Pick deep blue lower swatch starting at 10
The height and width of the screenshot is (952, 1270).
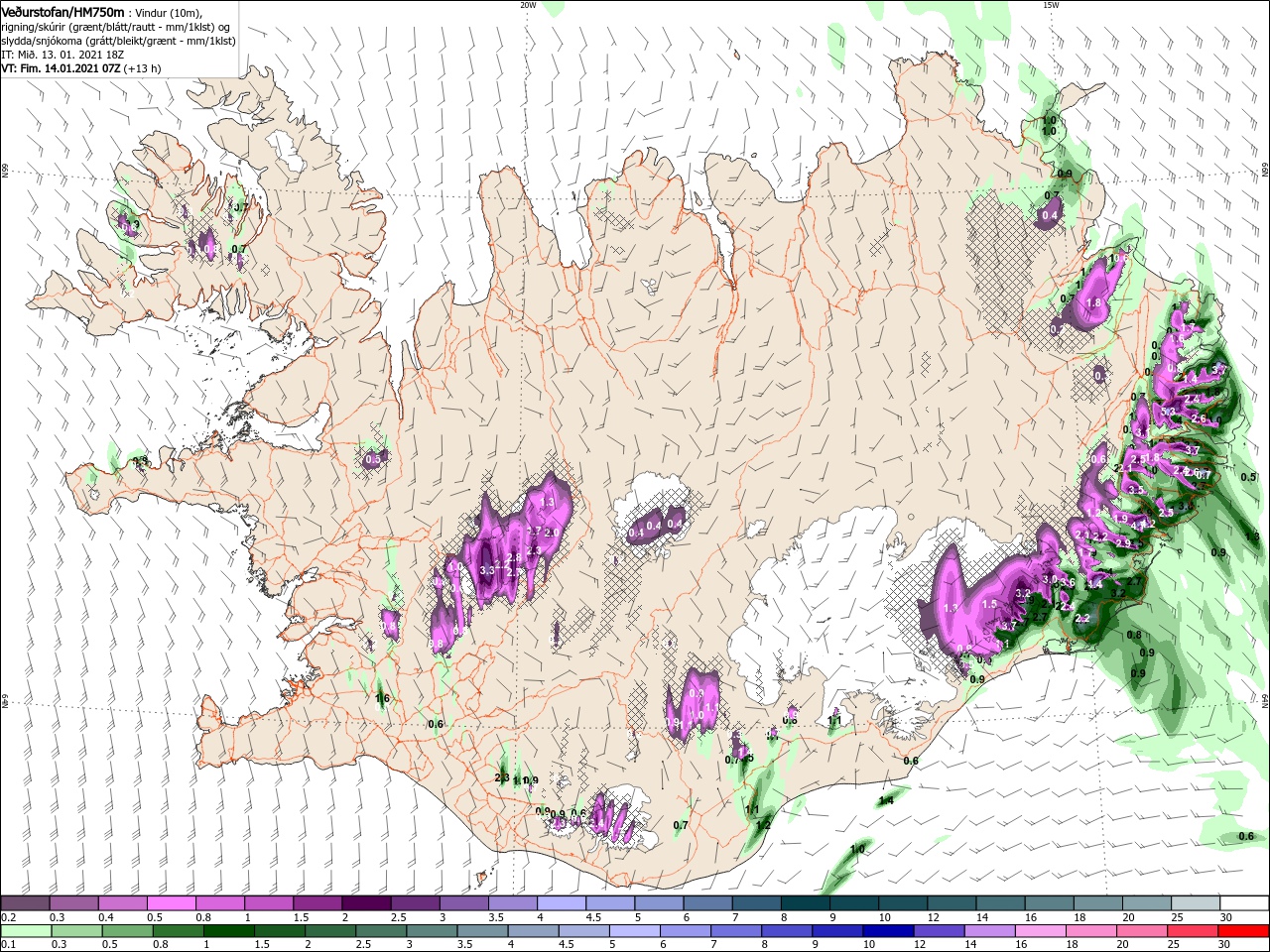pyautogui.click(x=888, y=931)
